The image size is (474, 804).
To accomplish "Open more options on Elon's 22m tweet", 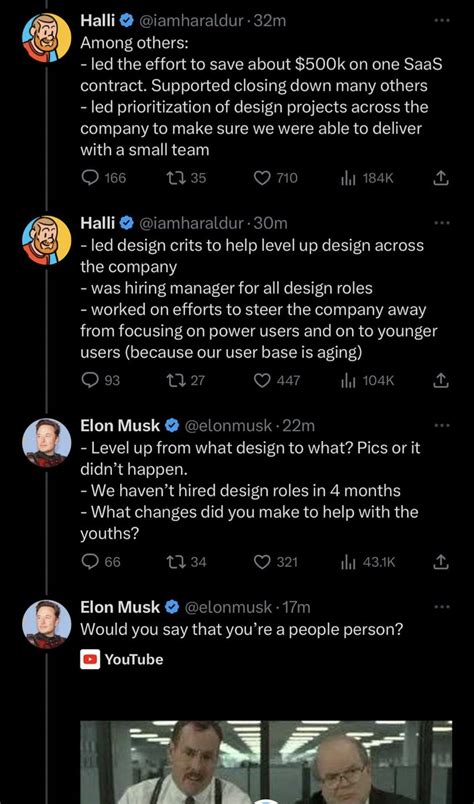I will [x=441, y=425].
